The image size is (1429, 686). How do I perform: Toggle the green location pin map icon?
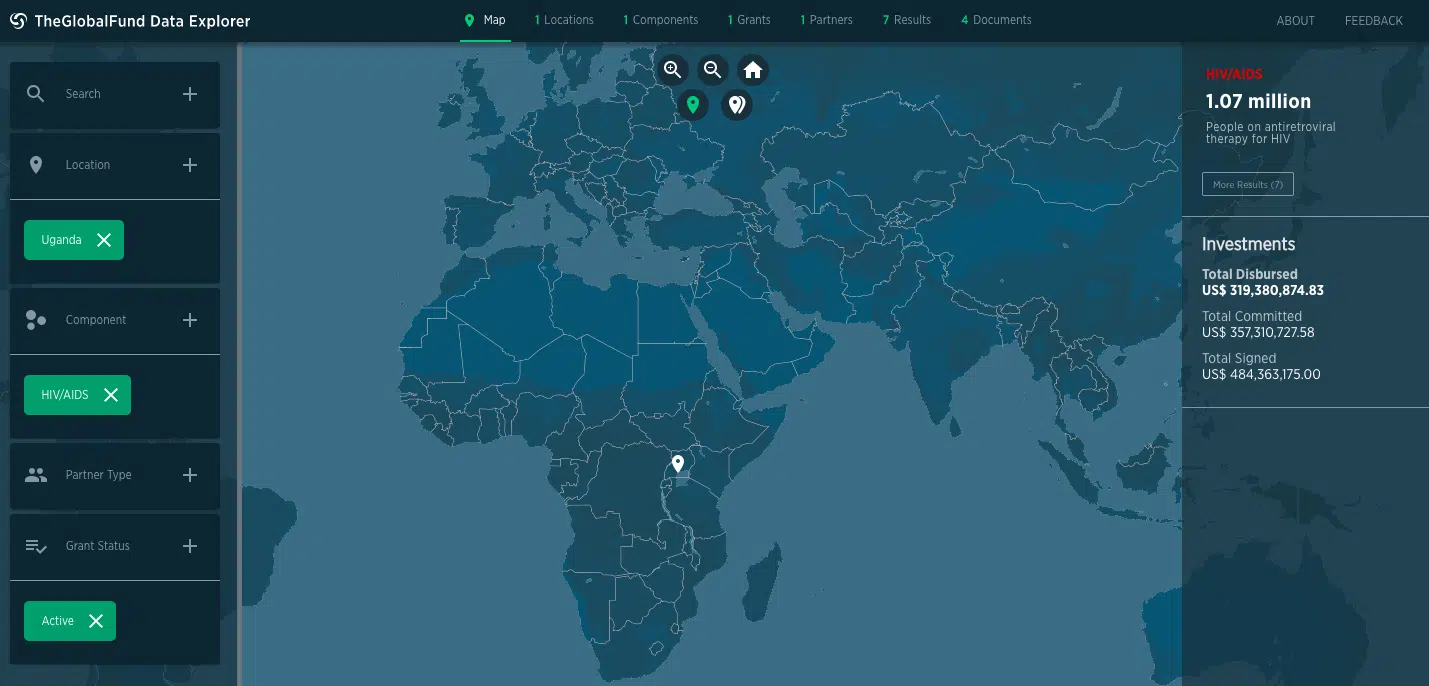(693, 104)
